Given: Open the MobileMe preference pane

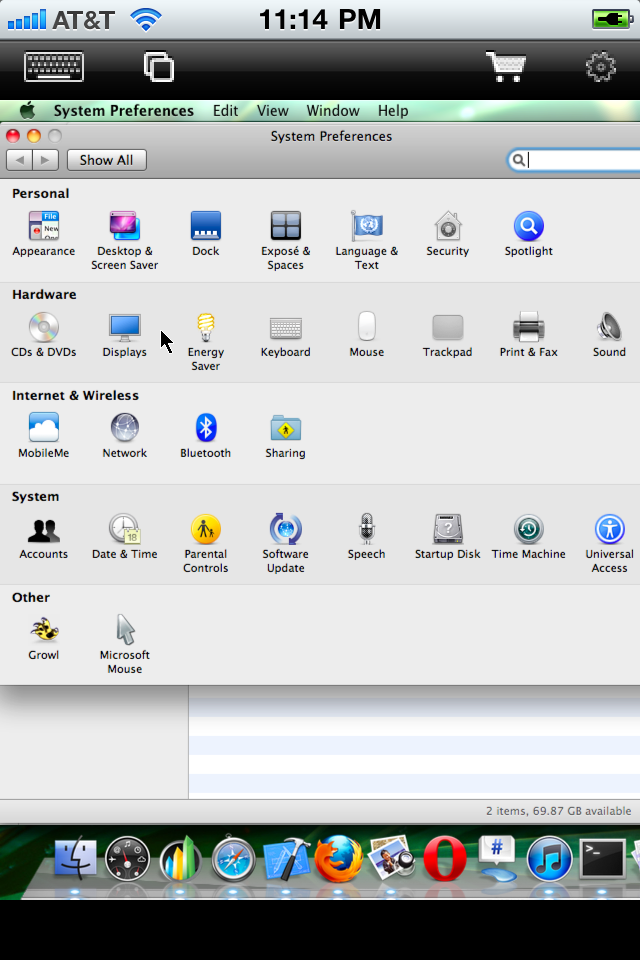Looking at the screenshot, I should tap(43, 436).
